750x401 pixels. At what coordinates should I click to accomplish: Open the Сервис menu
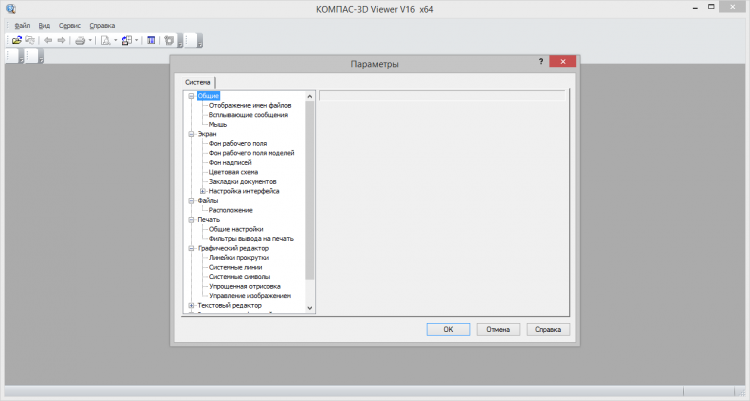[70, 26]
